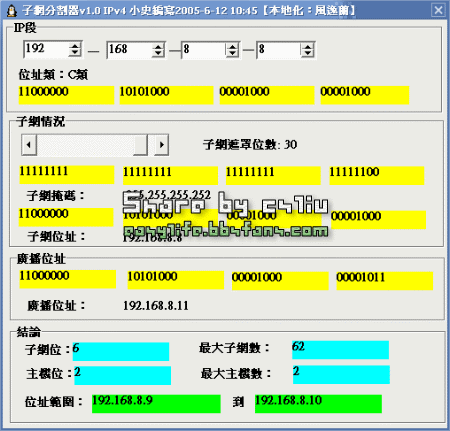Click broadcast binary cell 00001011
Screen dimensions: 450x431
pyautogui.click(x=385, y=281)
